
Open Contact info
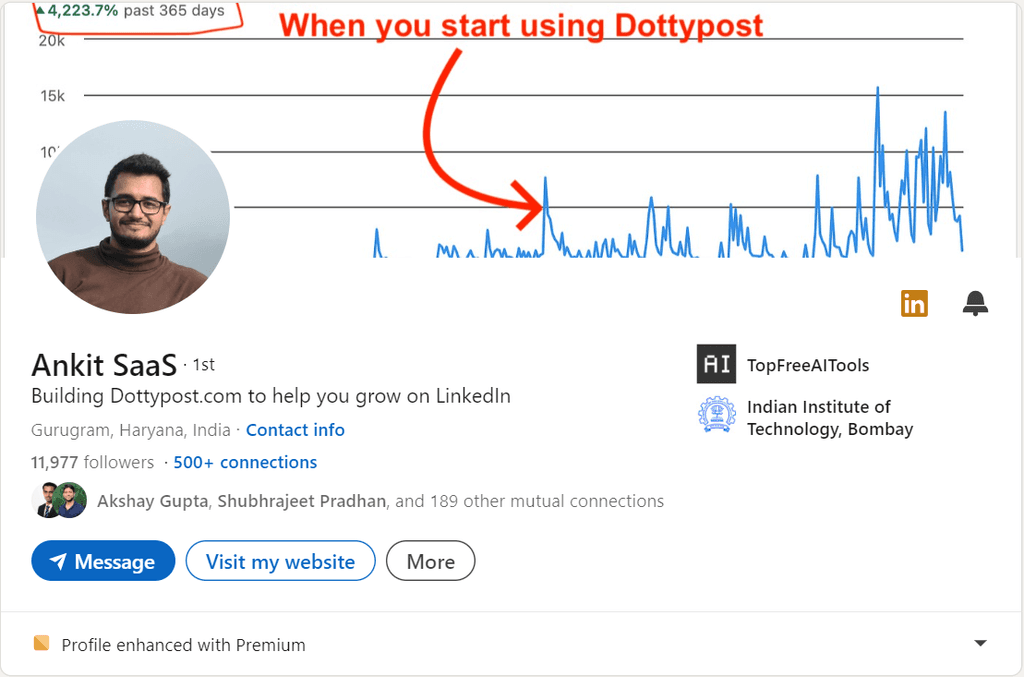click(295, 430)
